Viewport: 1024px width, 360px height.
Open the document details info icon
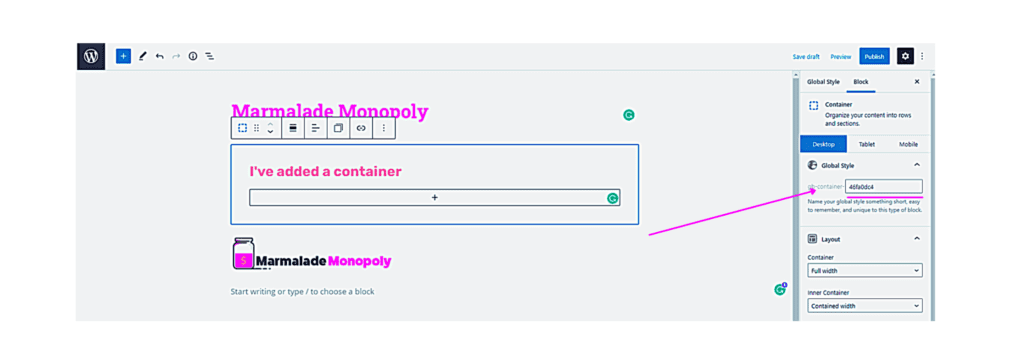click(x=193, y=56)
